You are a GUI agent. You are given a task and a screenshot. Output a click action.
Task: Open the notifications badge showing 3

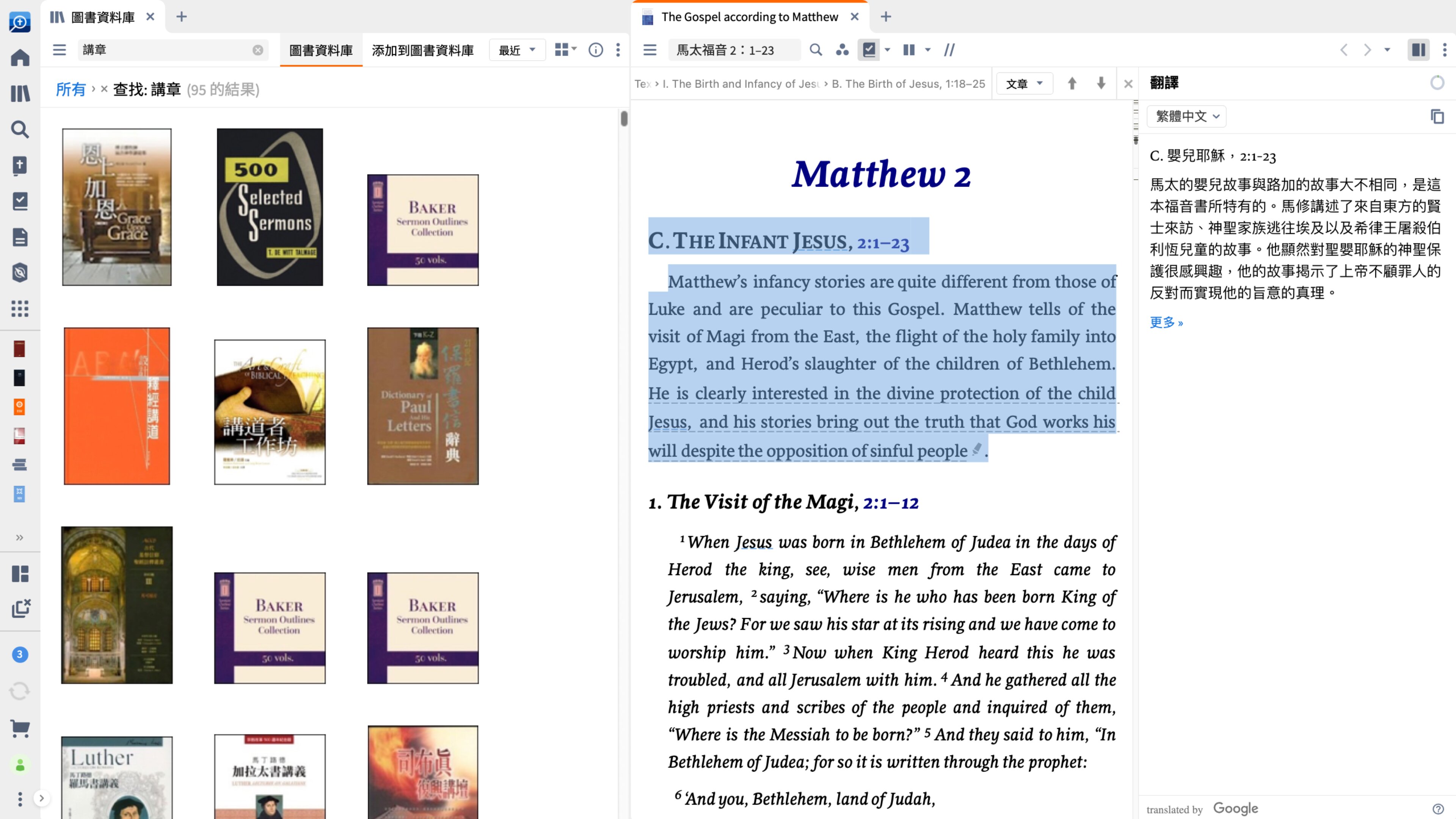(20, 654)
